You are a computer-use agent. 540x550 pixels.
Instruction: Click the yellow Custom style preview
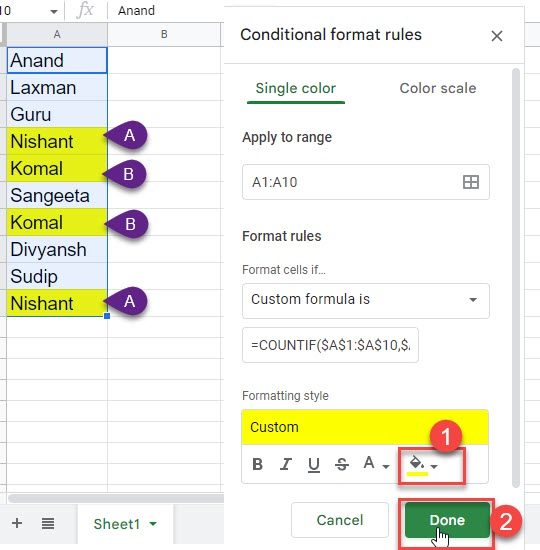(x=365, y=427)
